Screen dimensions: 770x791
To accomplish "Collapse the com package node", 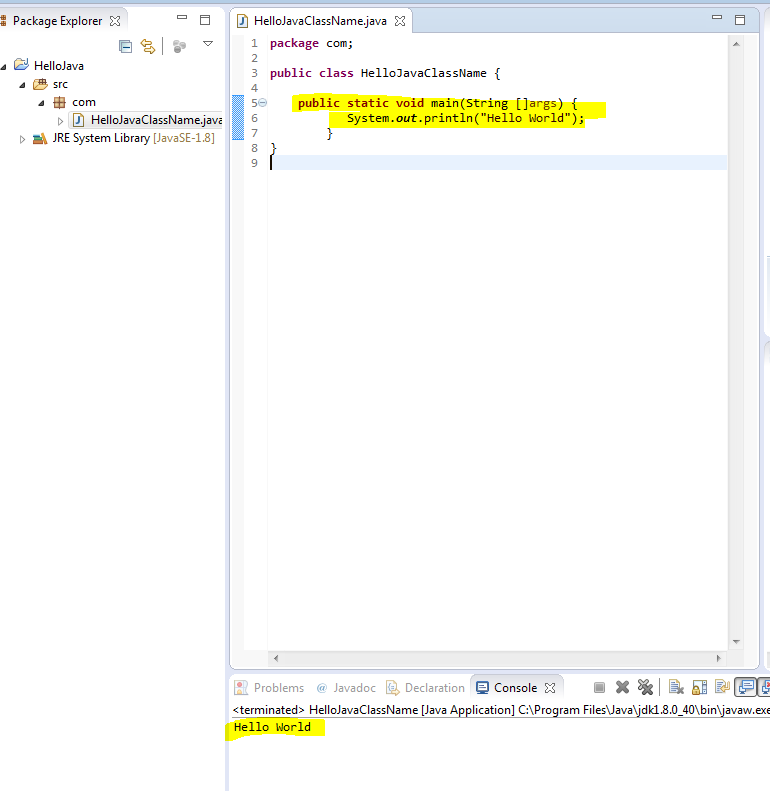I will click(x=41, y=103).
